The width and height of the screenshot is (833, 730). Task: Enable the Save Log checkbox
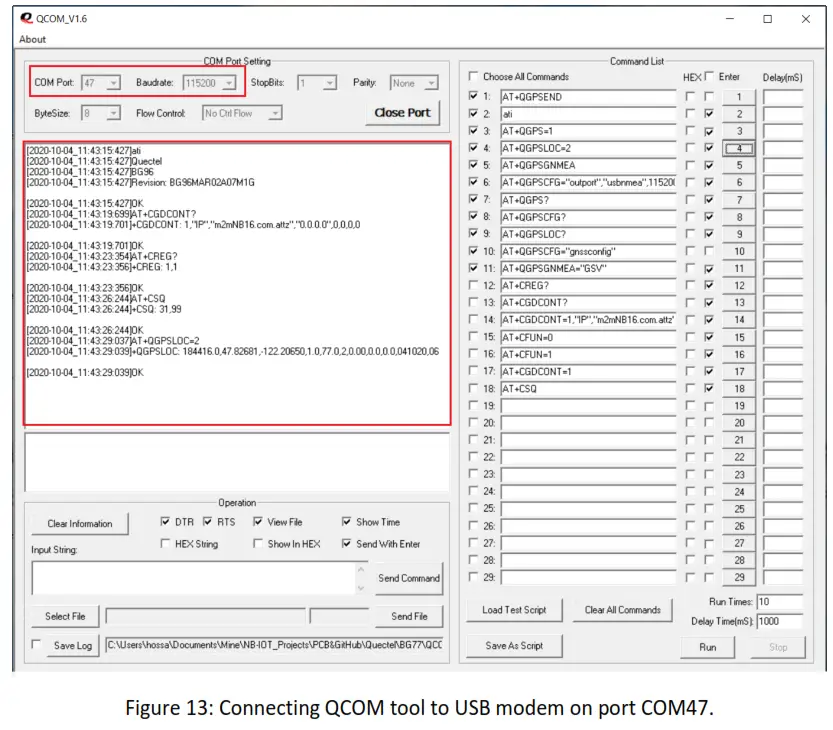37,645
